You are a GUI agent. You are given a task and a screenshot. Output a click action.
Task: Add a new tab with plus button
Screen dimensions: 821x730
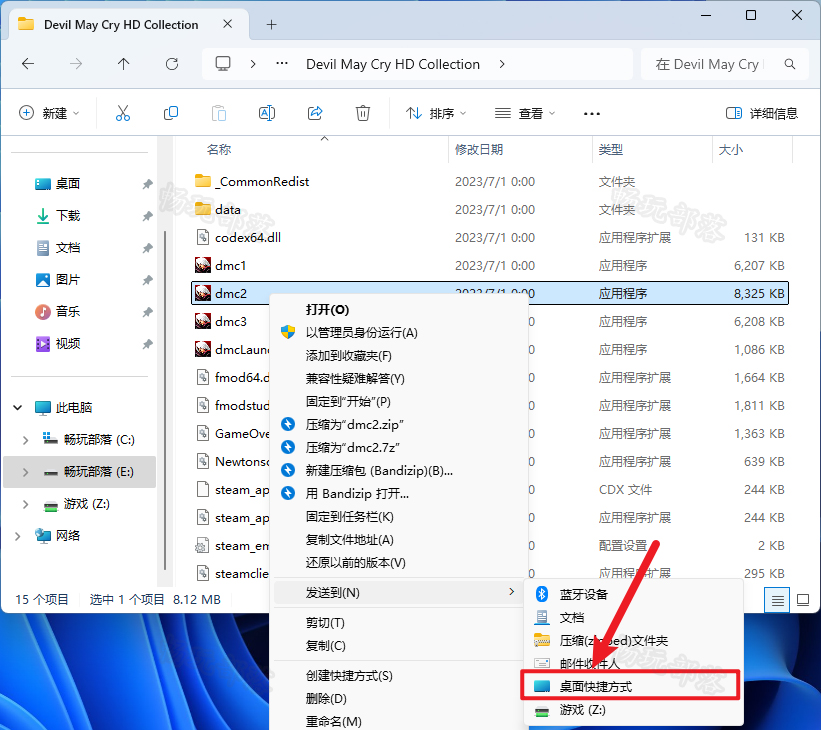pos(271,25)
